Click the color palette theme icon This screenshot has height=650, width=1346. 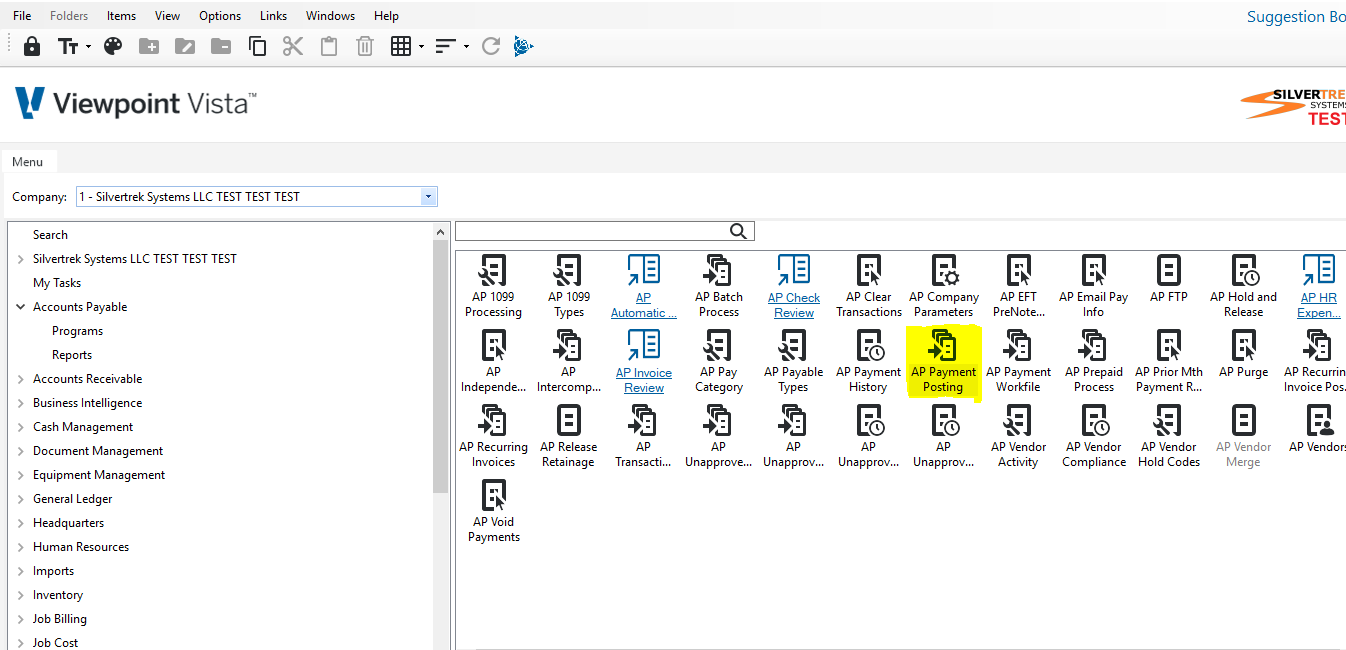[x=113, y=46]
